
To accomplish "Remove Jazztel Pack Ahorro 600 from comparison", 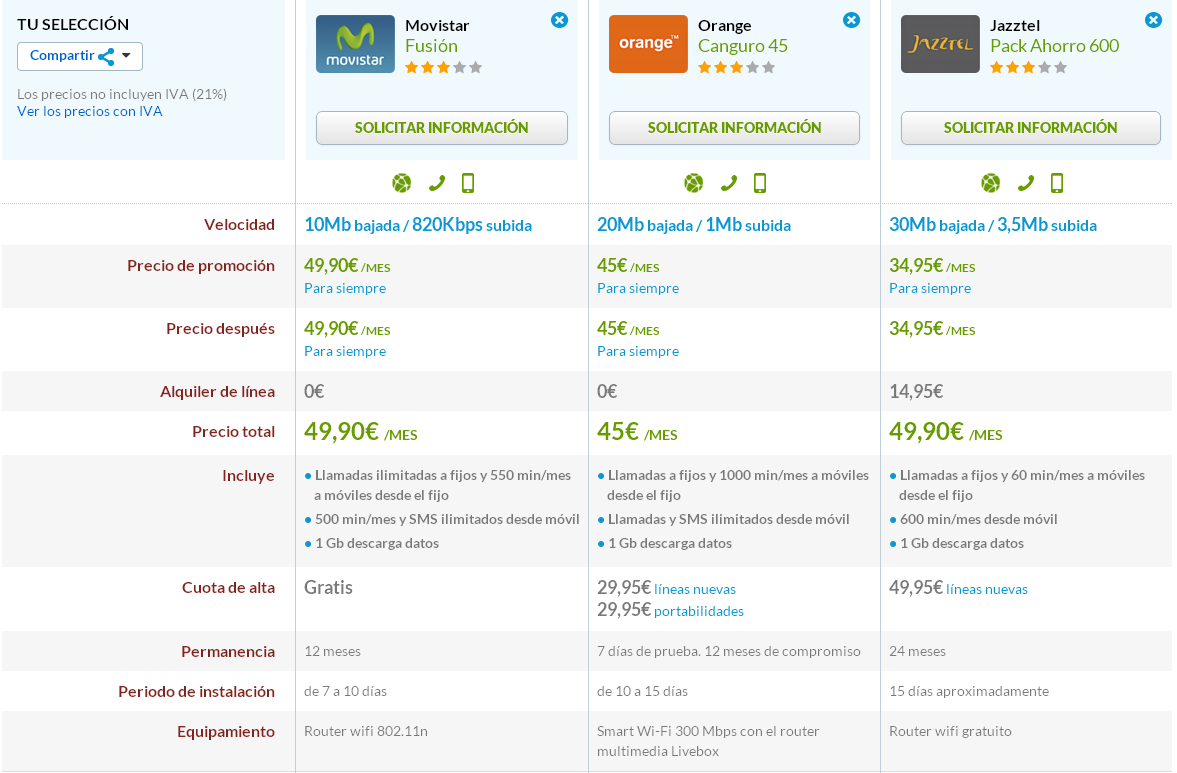I will [1153, 20].
